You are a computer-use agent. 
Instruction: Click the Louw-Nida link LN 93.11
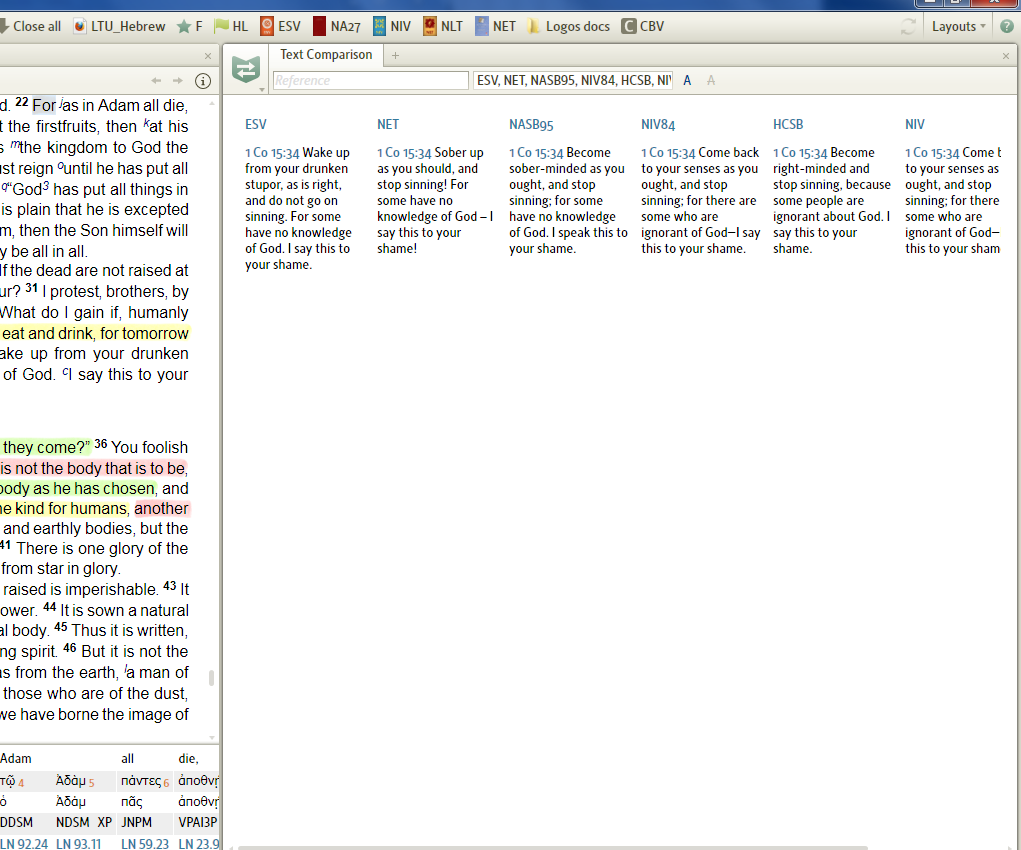click(x=79, y=844)
